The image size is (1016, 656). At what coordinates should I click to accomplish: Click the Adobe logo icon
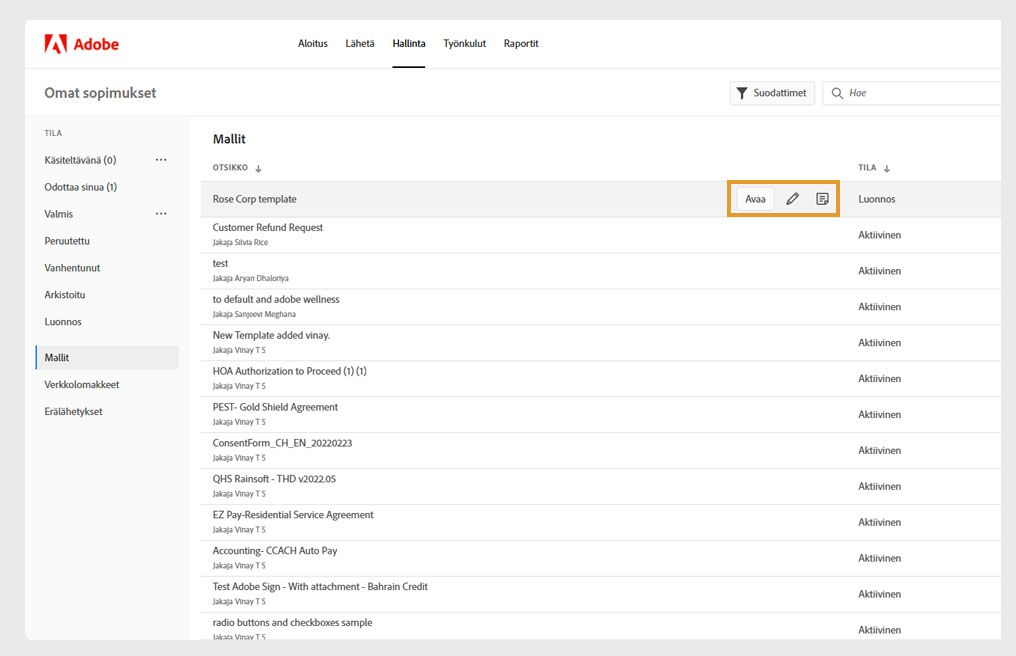click(x=56, y=44)
